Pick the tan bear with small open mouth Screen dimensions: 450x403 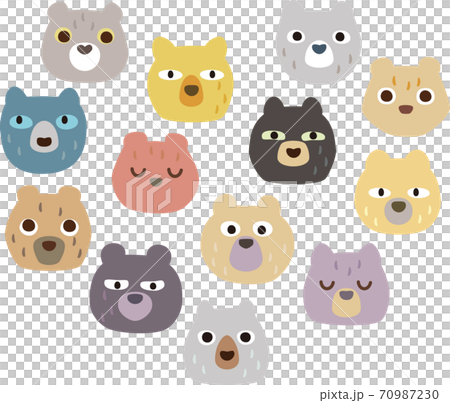[x=406, y=97]
